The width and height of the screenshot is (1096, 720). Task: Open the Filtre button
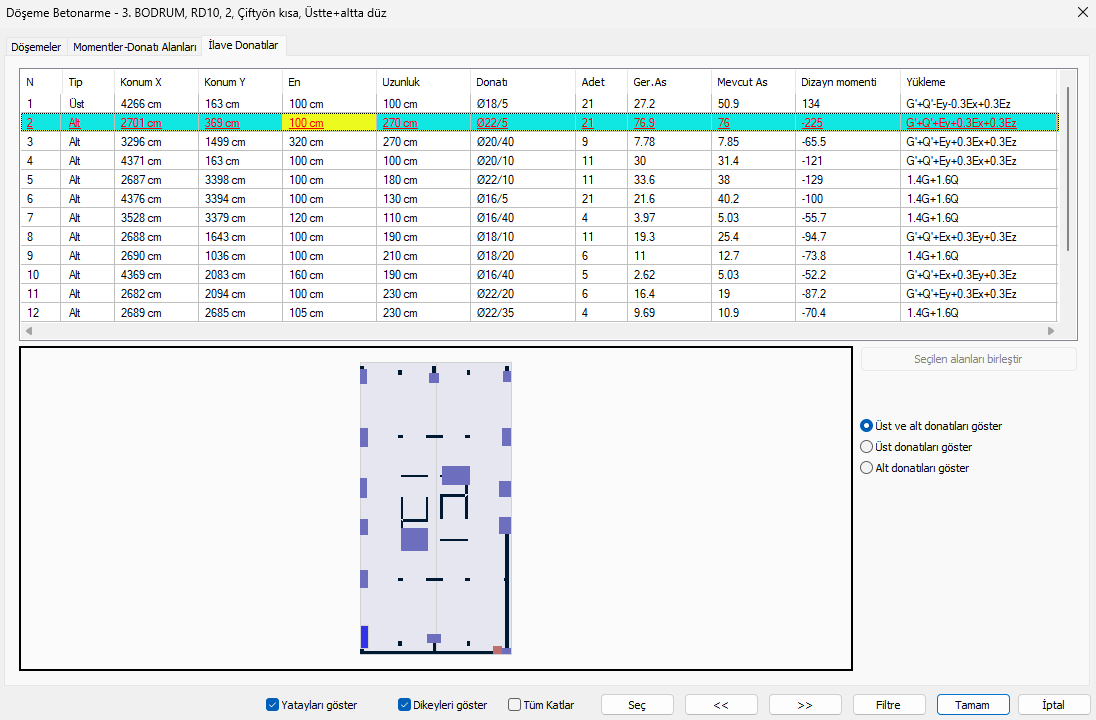889,705
